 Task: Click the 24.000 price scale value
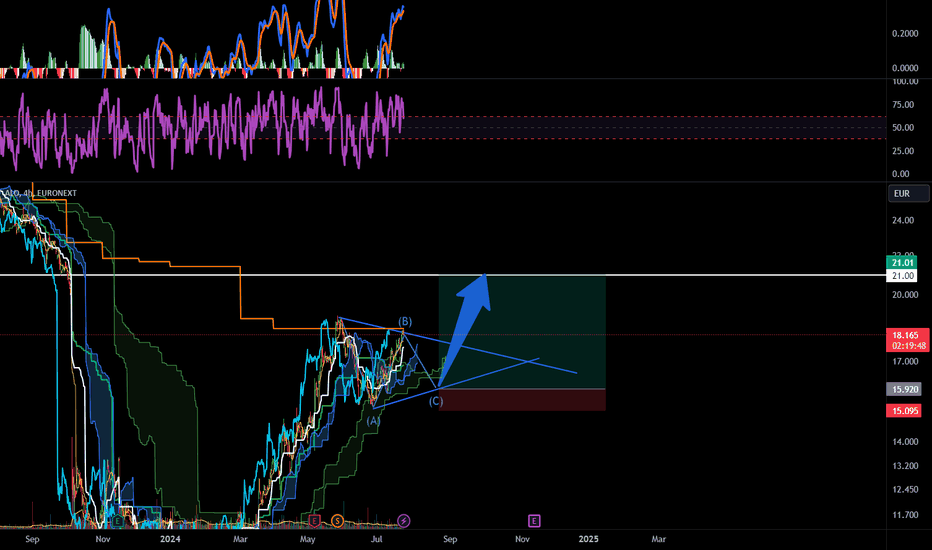point(903,221)
